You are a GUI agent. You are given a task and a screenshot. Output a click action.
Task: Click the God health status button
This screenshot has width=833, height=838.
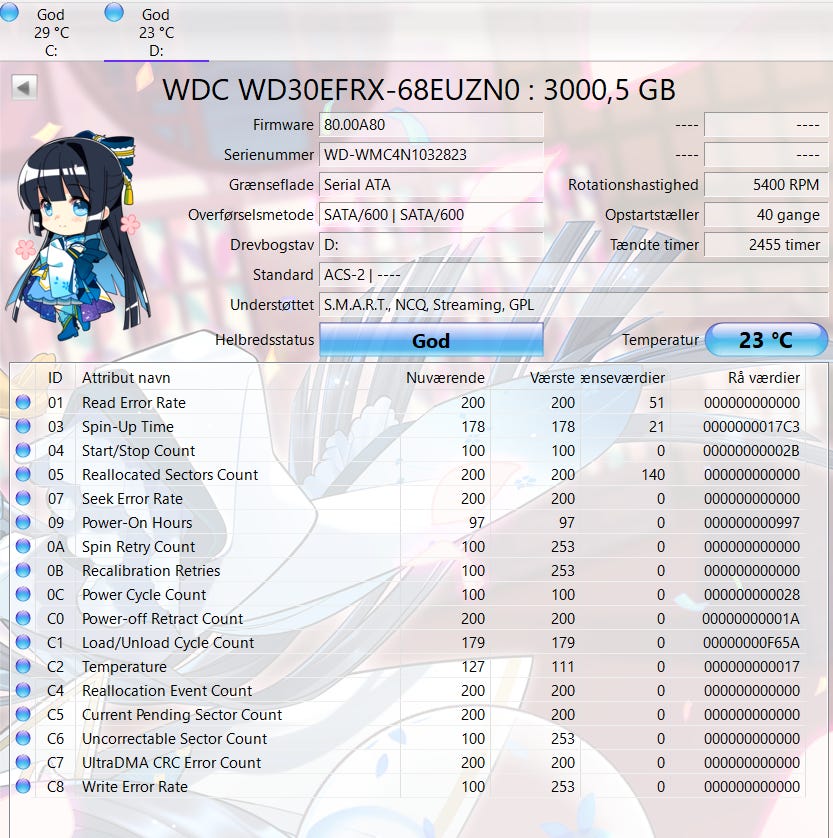431,340
